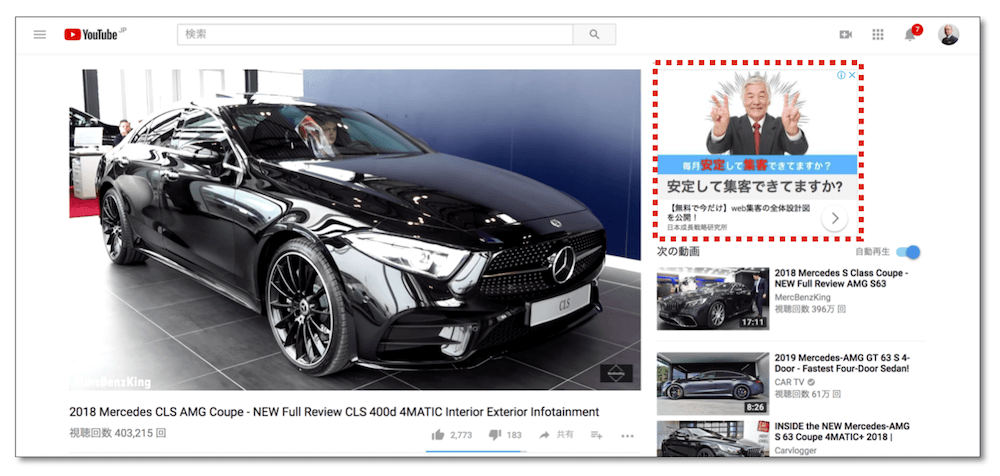Open the three-dot more actions menu
Image resolution: width=1000 pixels, height=476 pixels.
click(x=628, y=436)
